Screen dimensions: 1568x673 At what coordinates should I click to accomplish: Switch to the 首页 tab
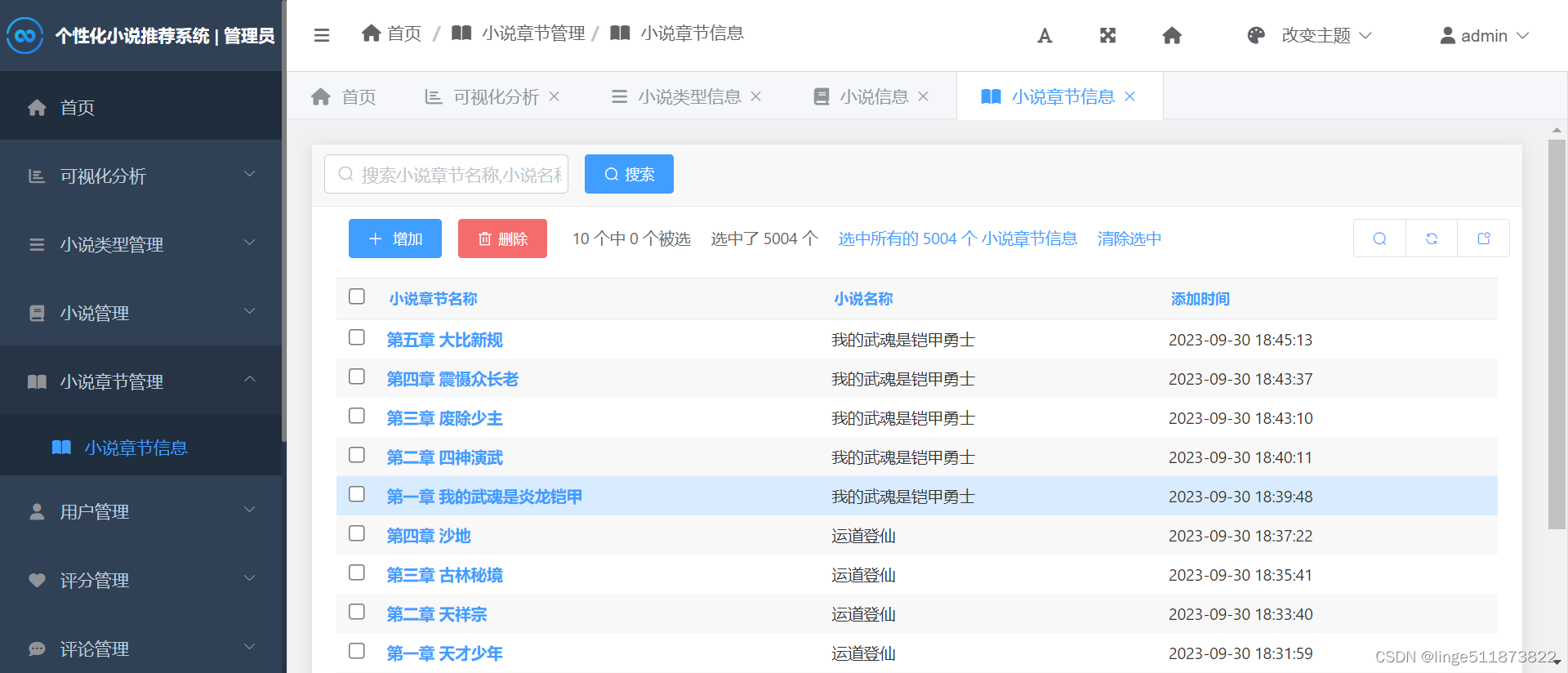pyautogui.click(x=344, y=96)
